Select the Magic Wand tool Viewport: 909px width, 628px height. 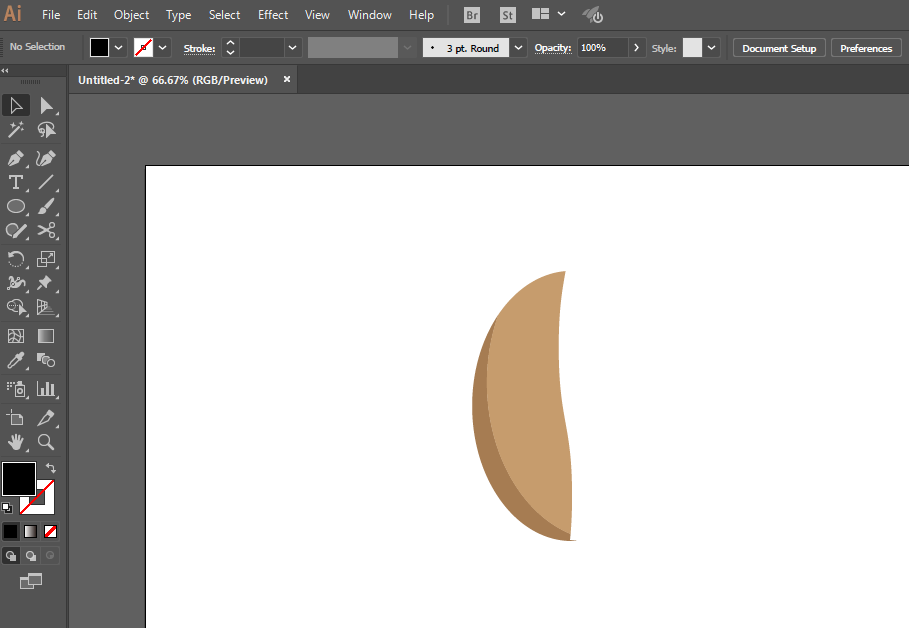(16, 130)
